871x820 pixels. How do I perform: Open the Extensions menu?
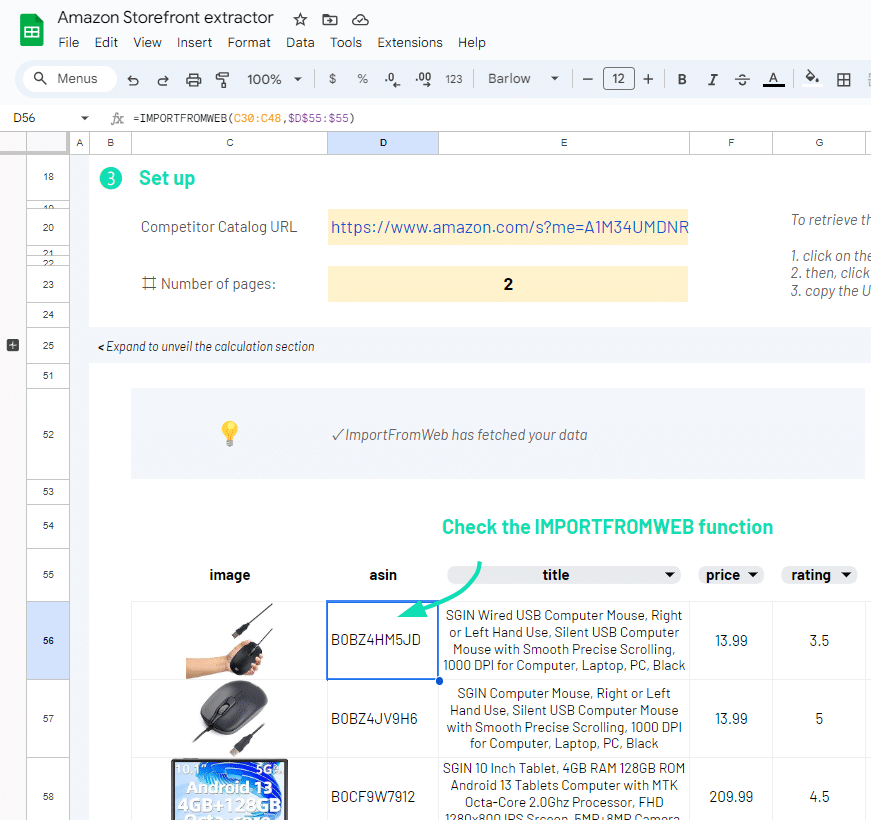(409, 42)
